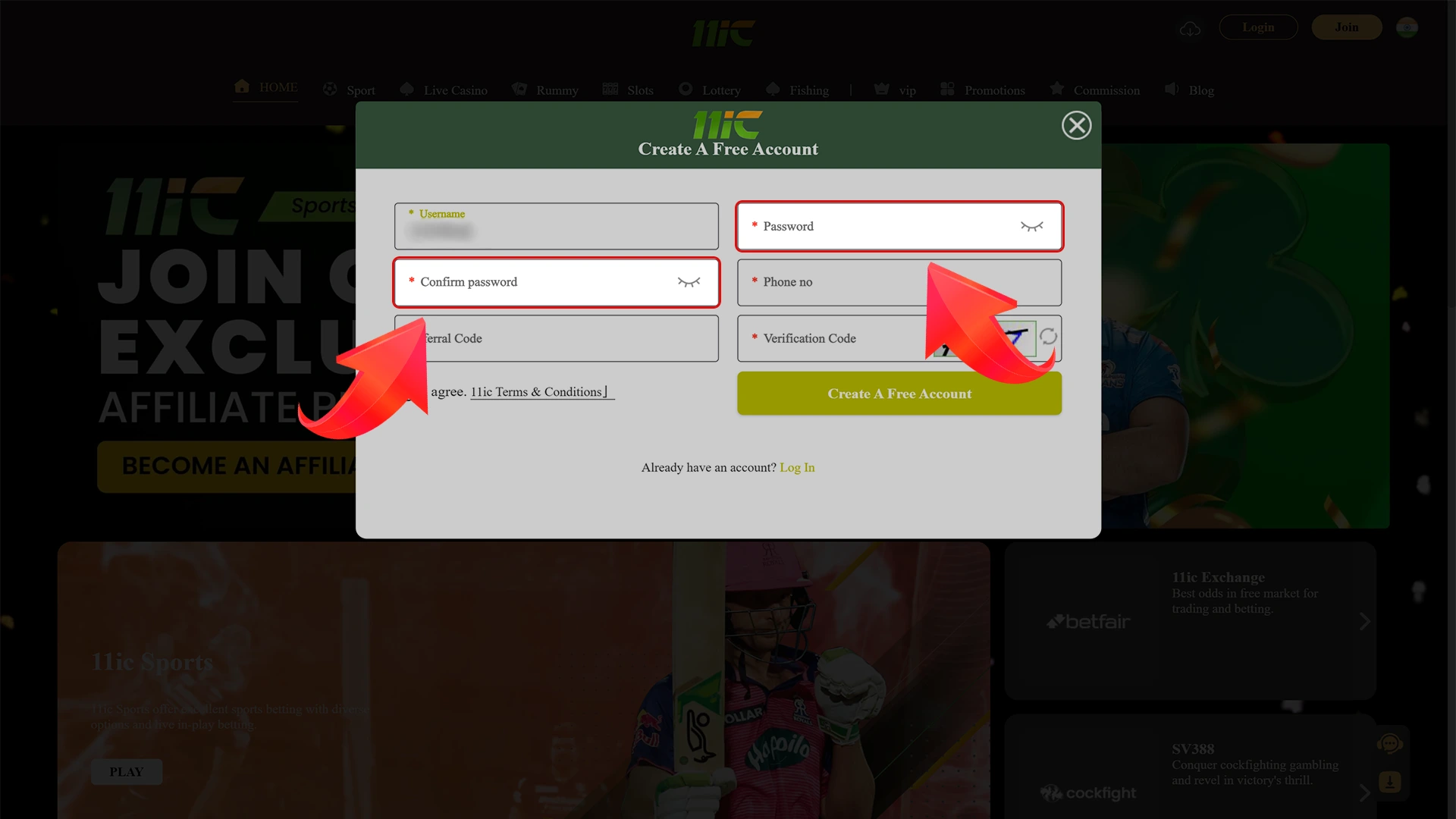Click the Phone no input field
This screenshot has width=1456, height=819.
point(899,282)
